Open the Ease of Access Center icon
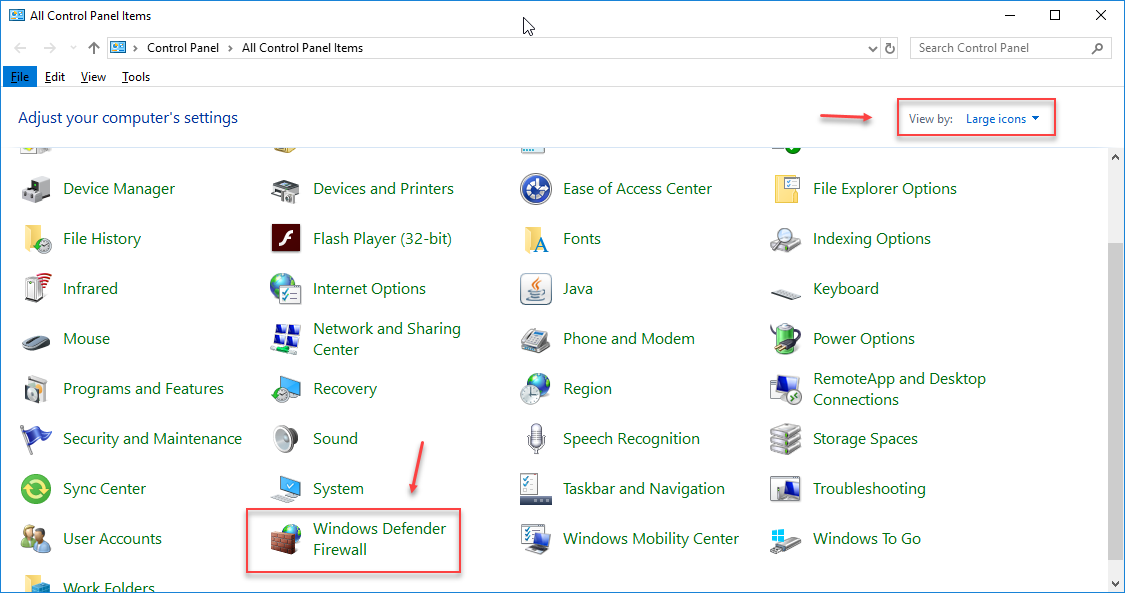 click(x=536, y=189)
